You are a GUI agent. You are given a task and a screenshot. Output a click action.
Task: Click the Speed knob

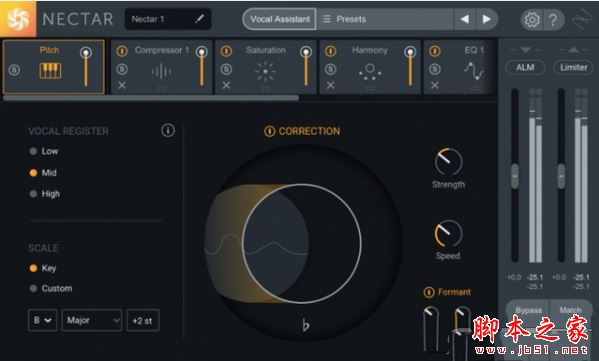tap(448, 233)
